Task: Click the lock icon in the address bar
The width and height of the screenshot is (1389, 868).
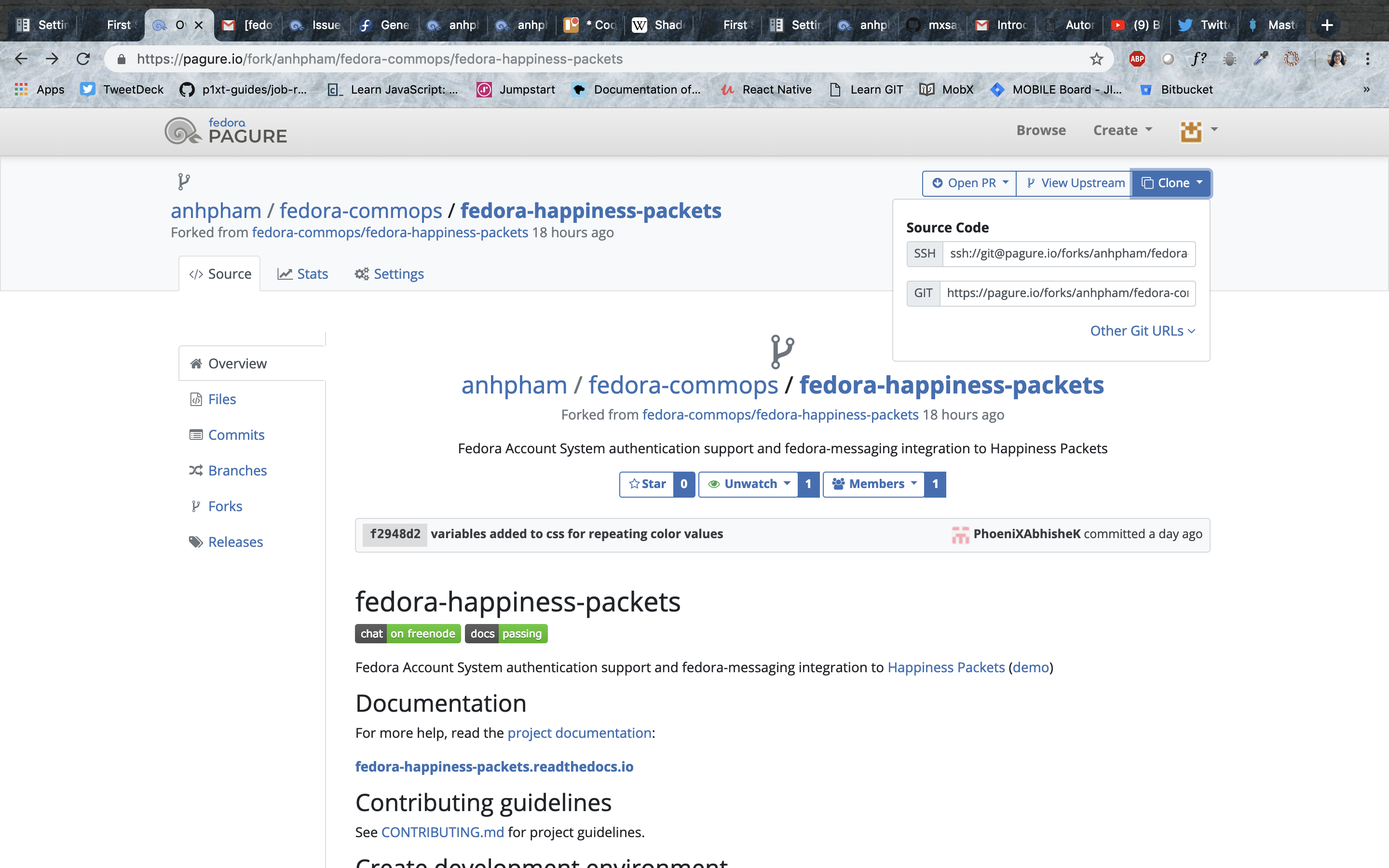Action: coord(121,58)
